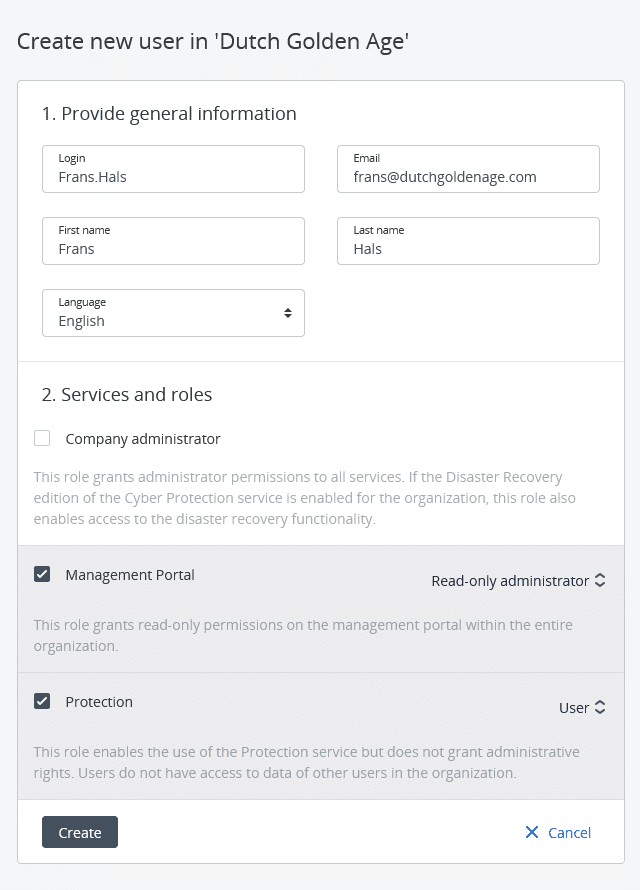Click the Company administrator label

142,439
